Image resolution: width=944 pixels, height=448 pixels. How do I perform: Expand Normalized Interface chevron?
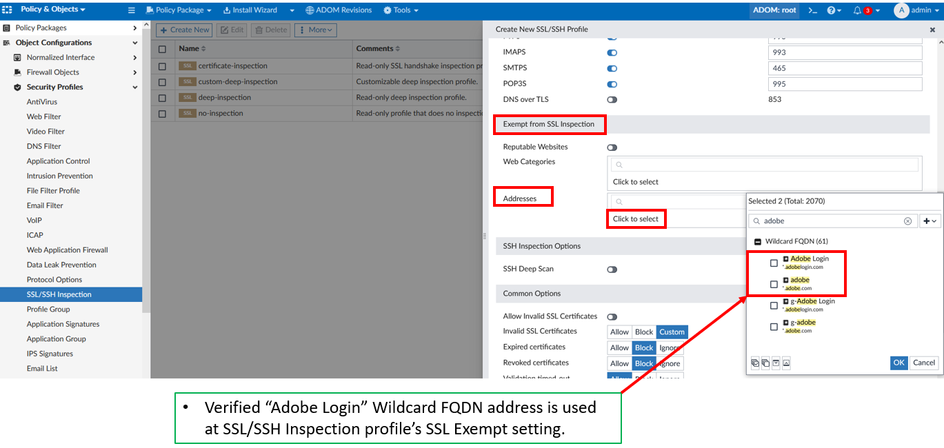click(135, 58)
